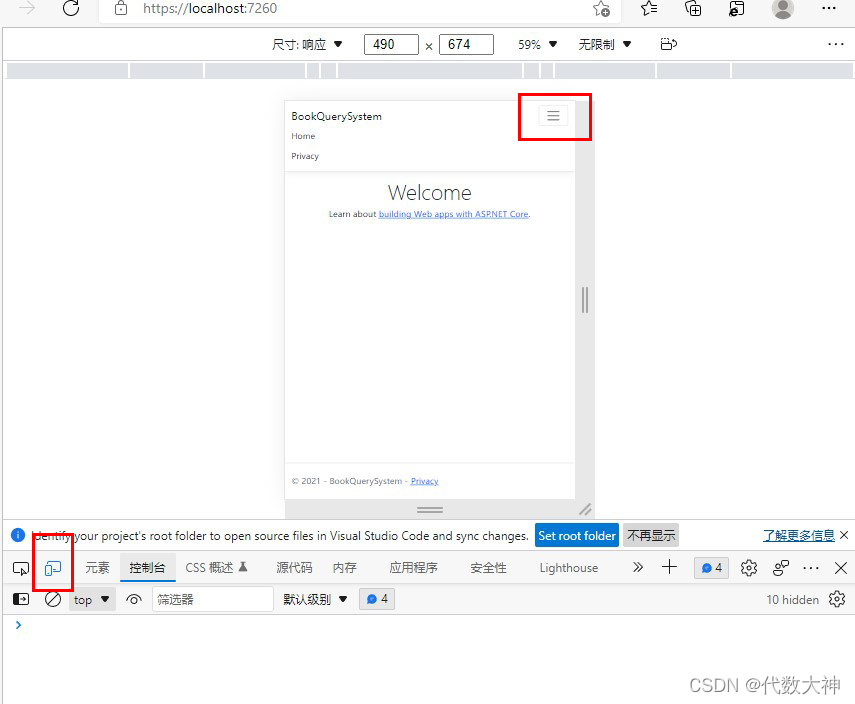Open the Memory tab
The height and width of the screenshot is (704, 855).
click(x=344, y=568)
